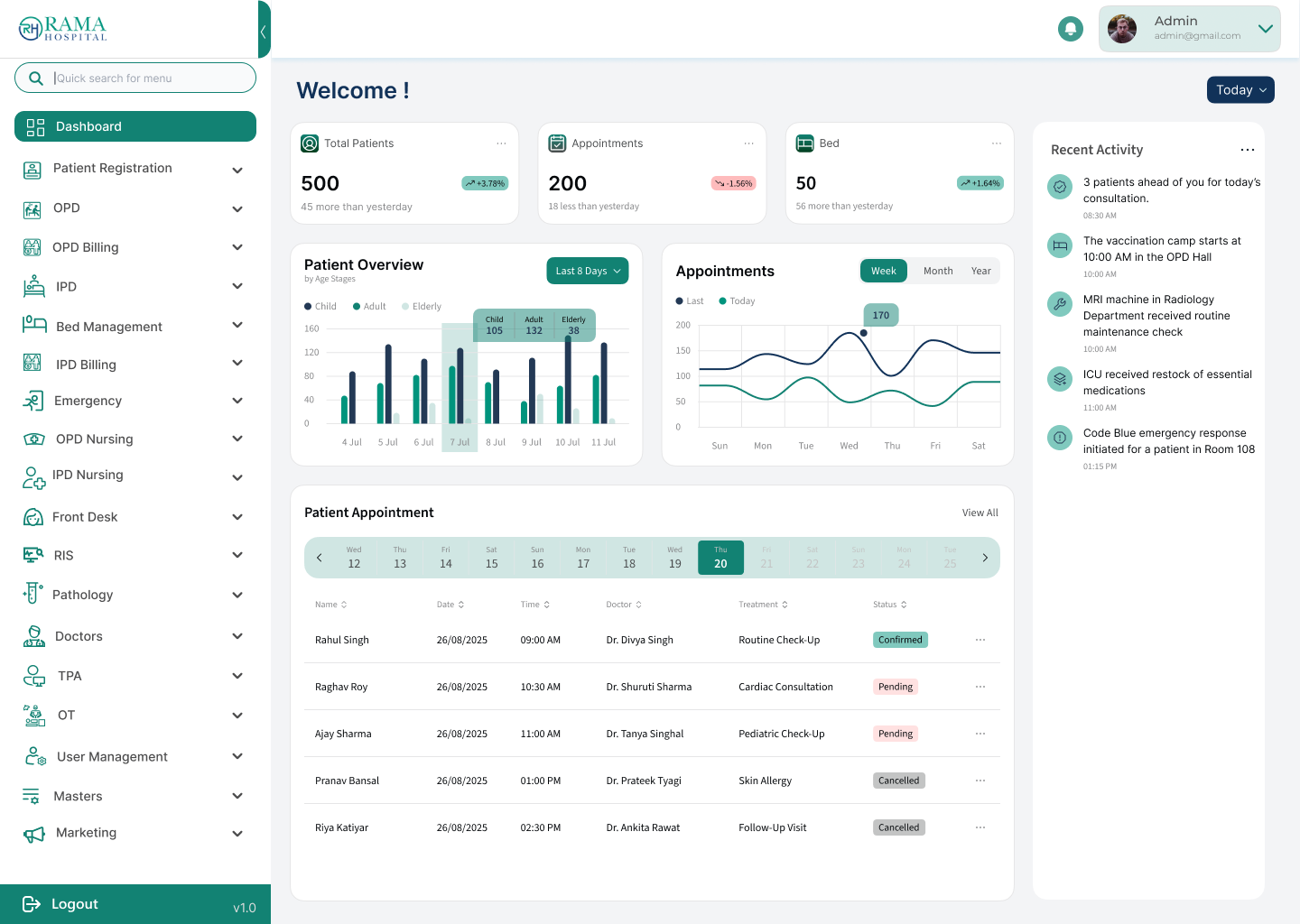Expand the OPD Billing menu chevron
The width and height of the screenshot is (1300, 924).
237,247
